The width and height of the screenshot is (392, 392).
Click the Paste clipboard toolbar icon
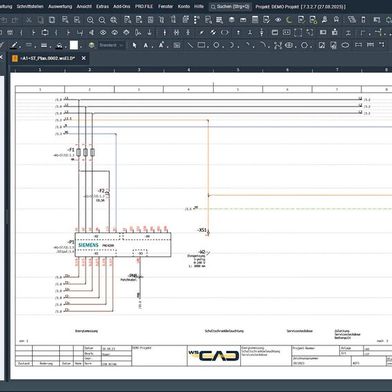(52, 20)
